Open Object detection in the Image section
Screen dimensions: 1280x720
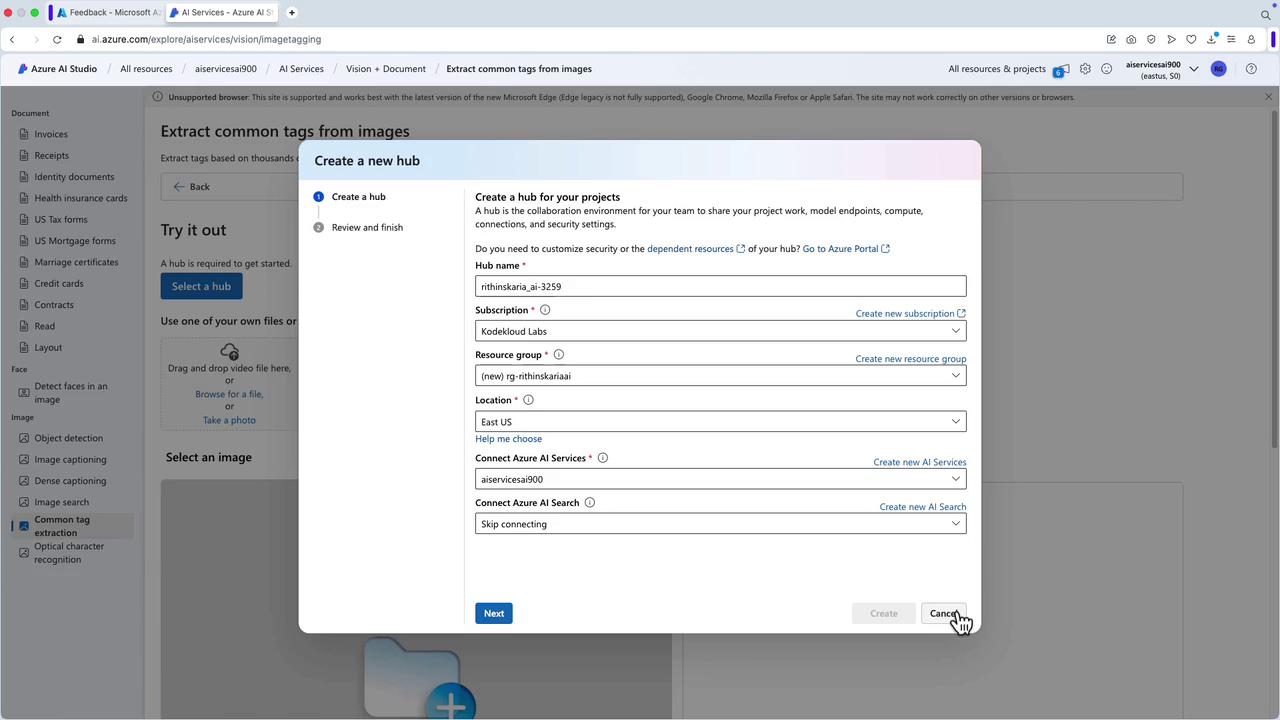coord(68,438)
